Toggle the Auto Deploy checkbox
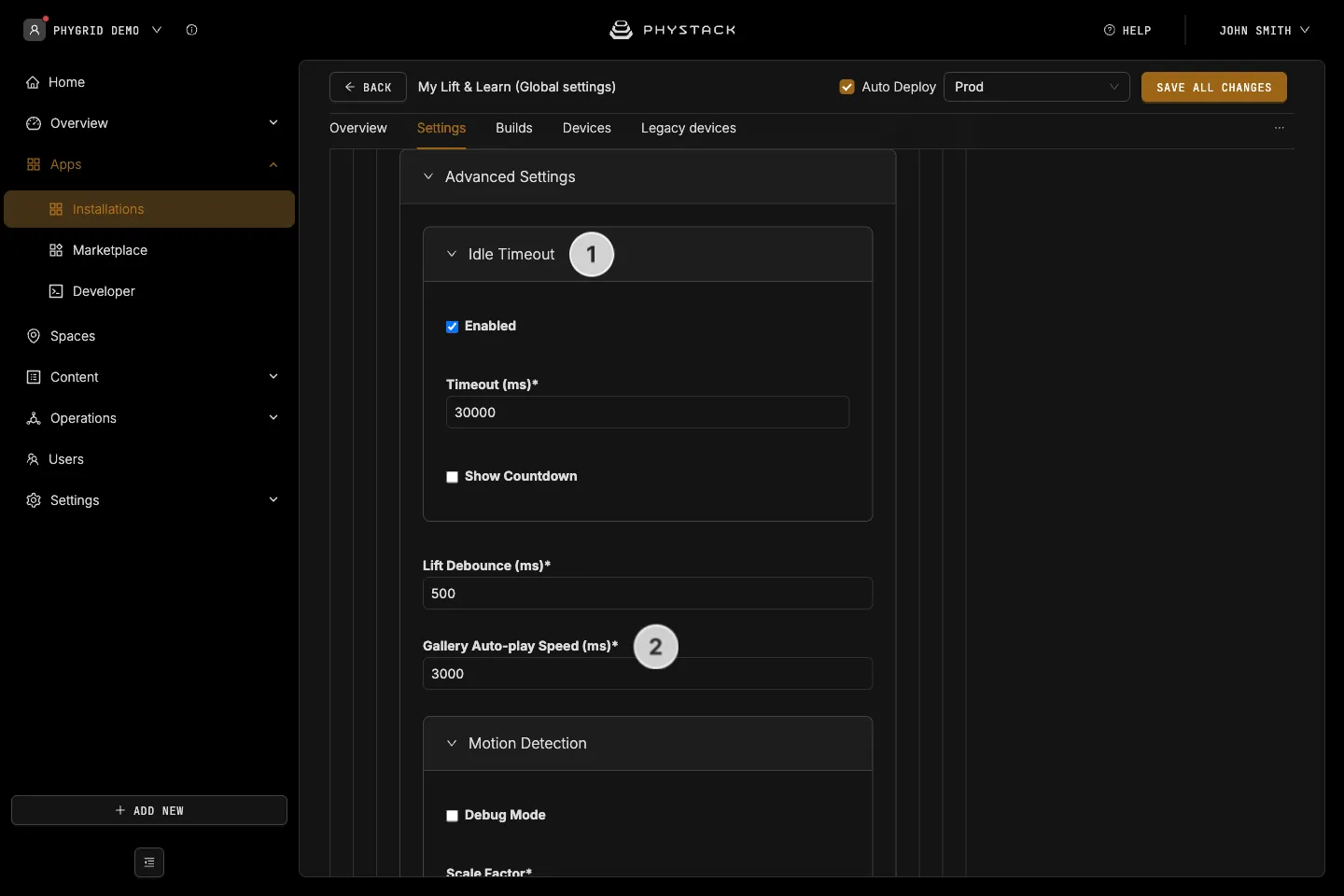This screenshot has width=1344, height=896. pos(847,87)
